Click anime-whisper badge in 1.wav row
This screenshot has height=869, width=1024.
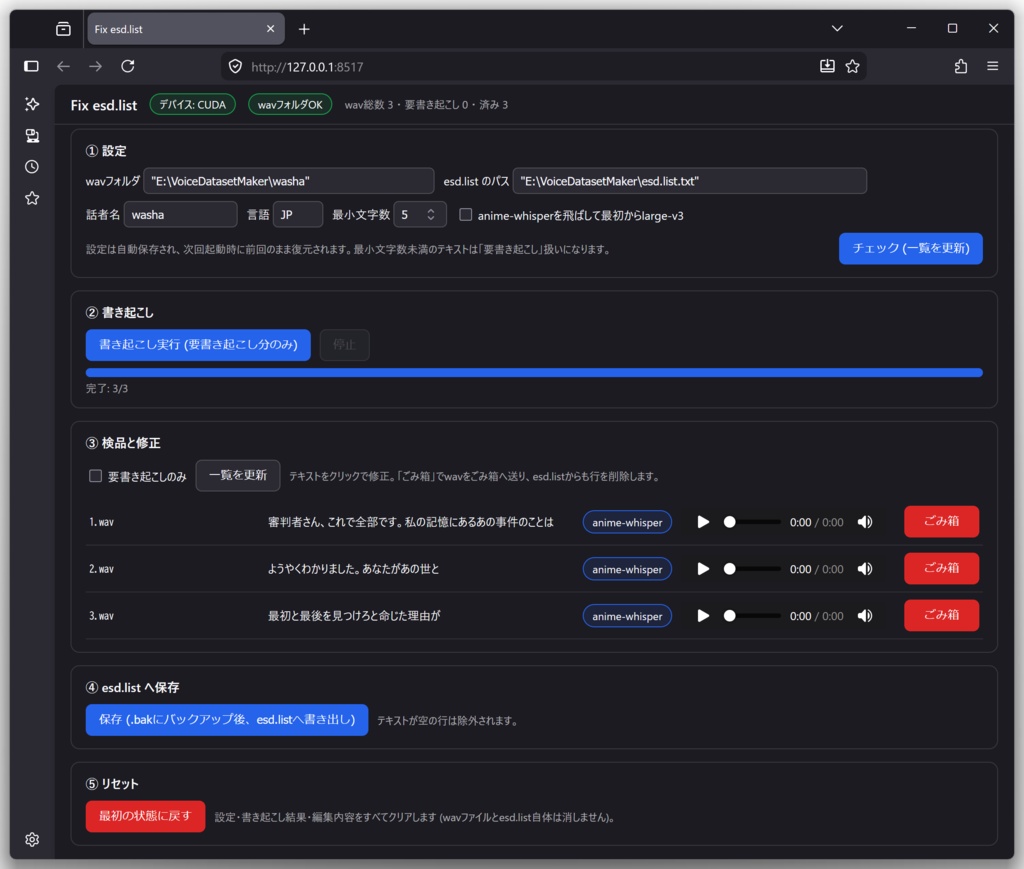[x=627, y=522]
